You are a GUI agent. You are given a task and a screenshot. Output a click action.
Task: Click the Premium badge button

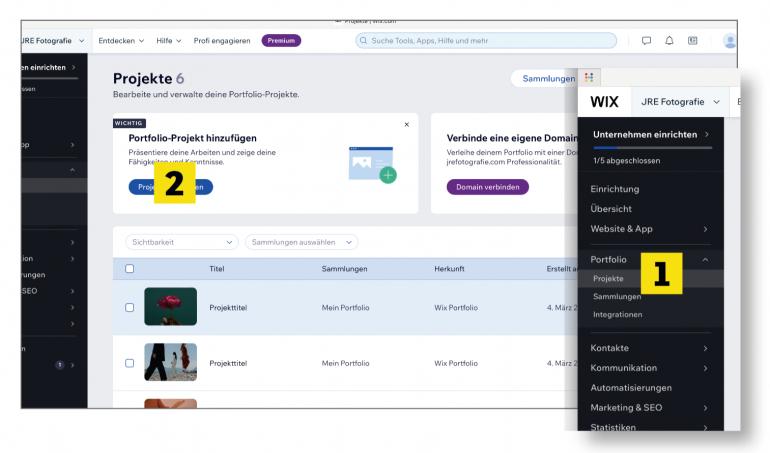click(x=281, y=41)
